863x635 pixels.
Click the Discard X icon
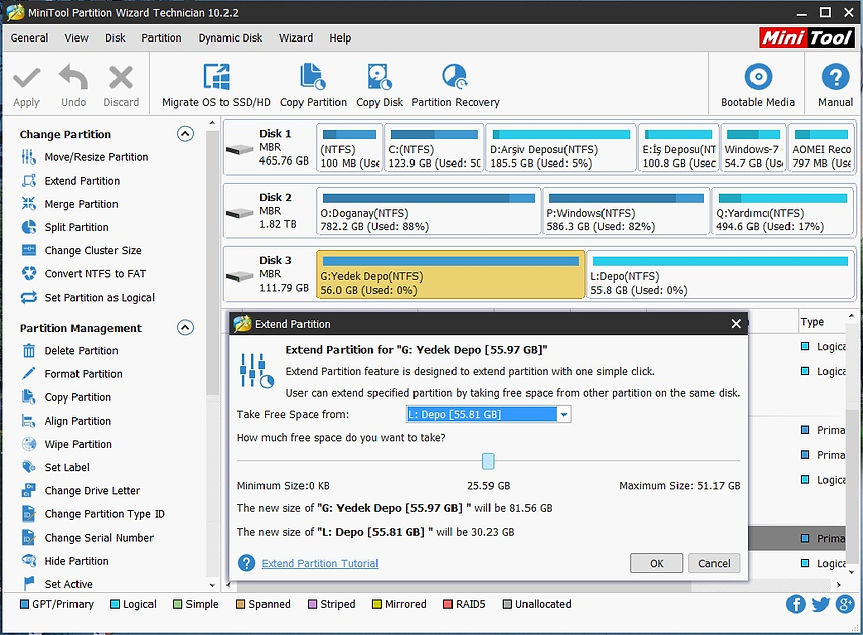(x=121, y=78)
